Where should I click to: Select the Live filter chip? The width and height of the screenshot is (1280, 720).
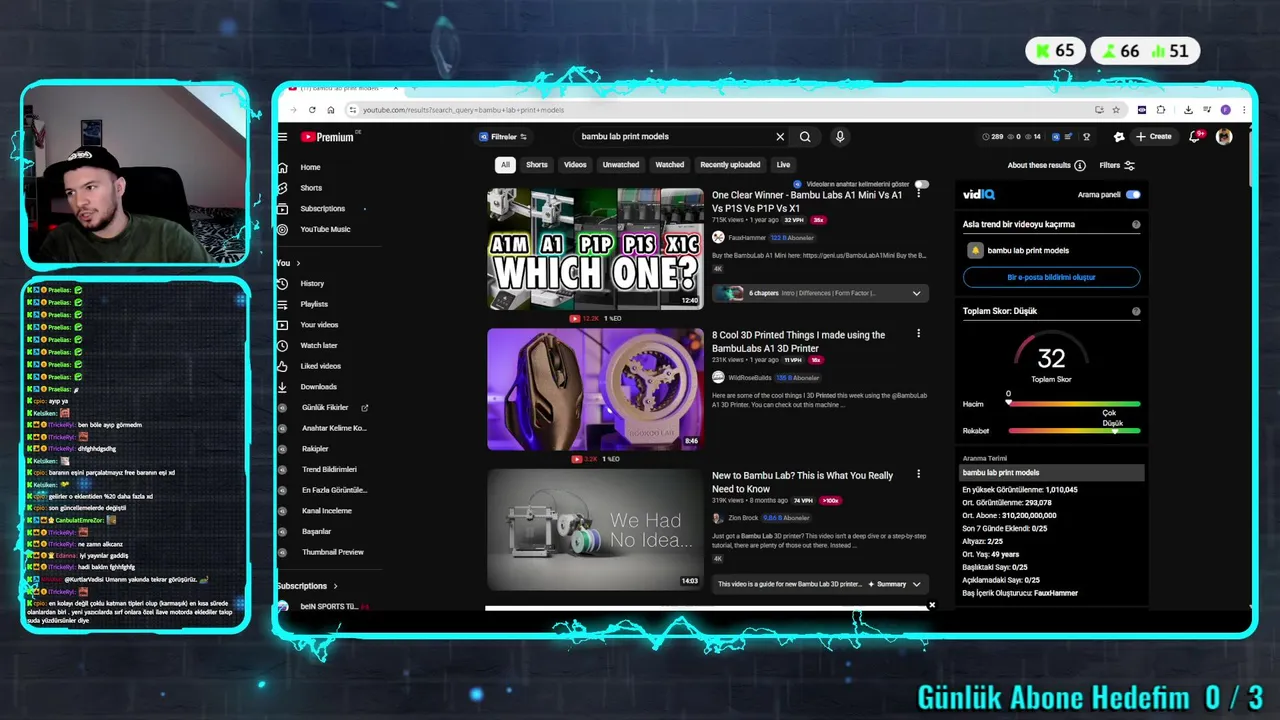783,165
